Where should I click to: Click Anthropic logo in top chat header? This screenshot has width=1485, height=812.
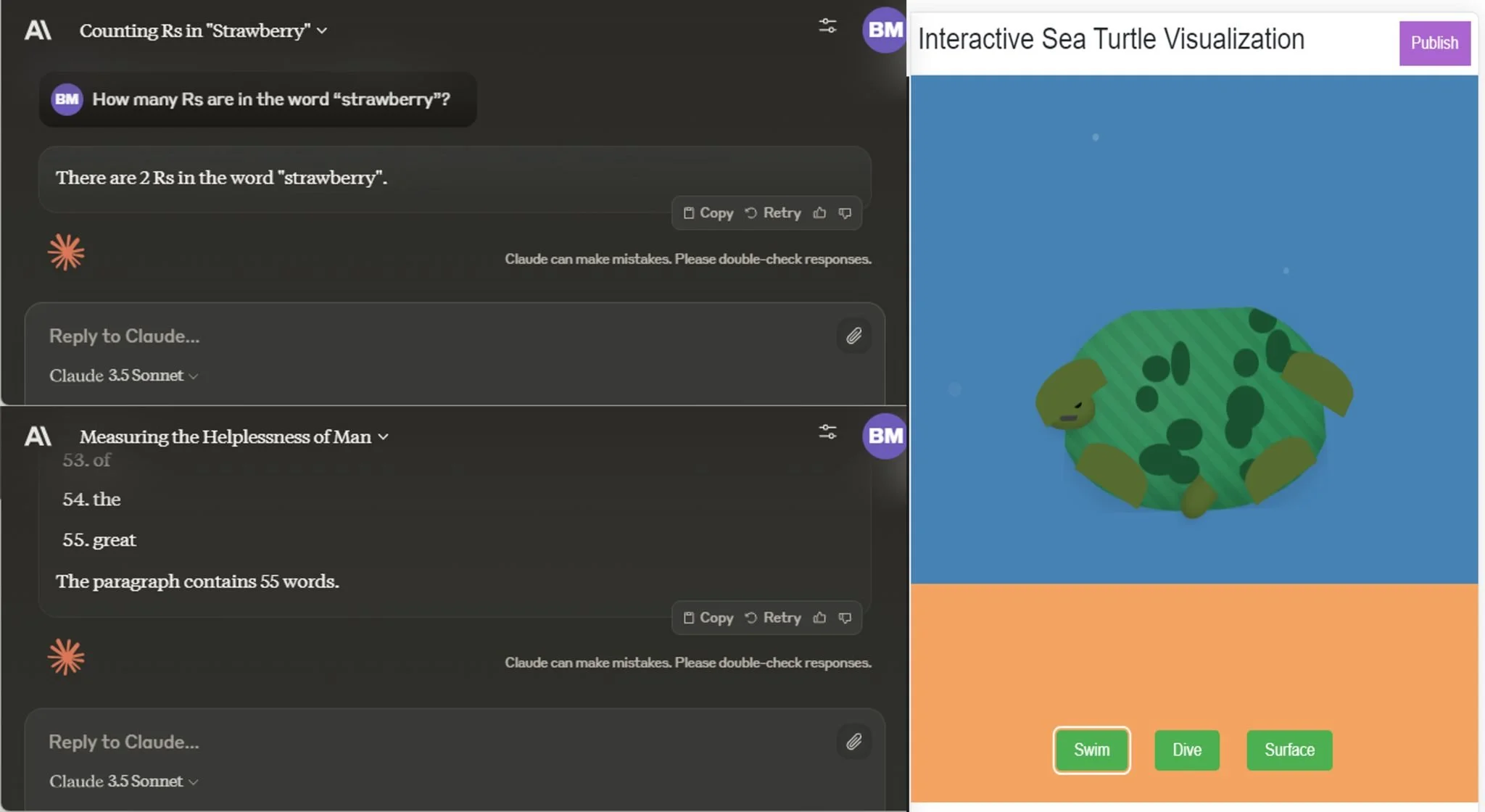click(x=38, y=30)
